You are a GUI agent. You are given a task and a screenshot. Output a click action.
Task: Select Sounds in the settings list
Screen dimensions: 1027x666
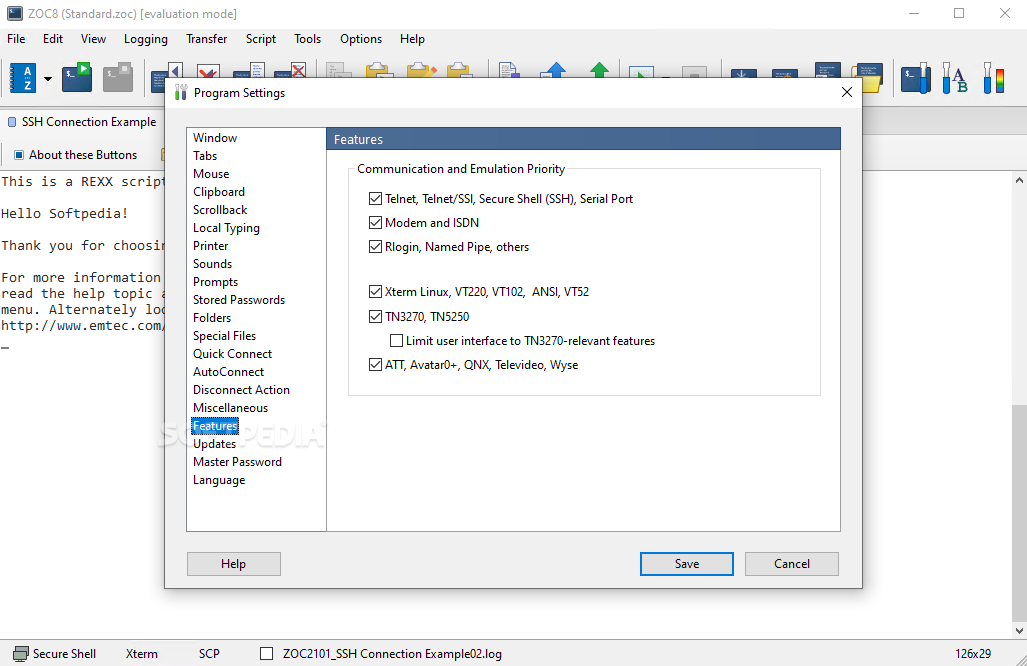click(212, 264)
